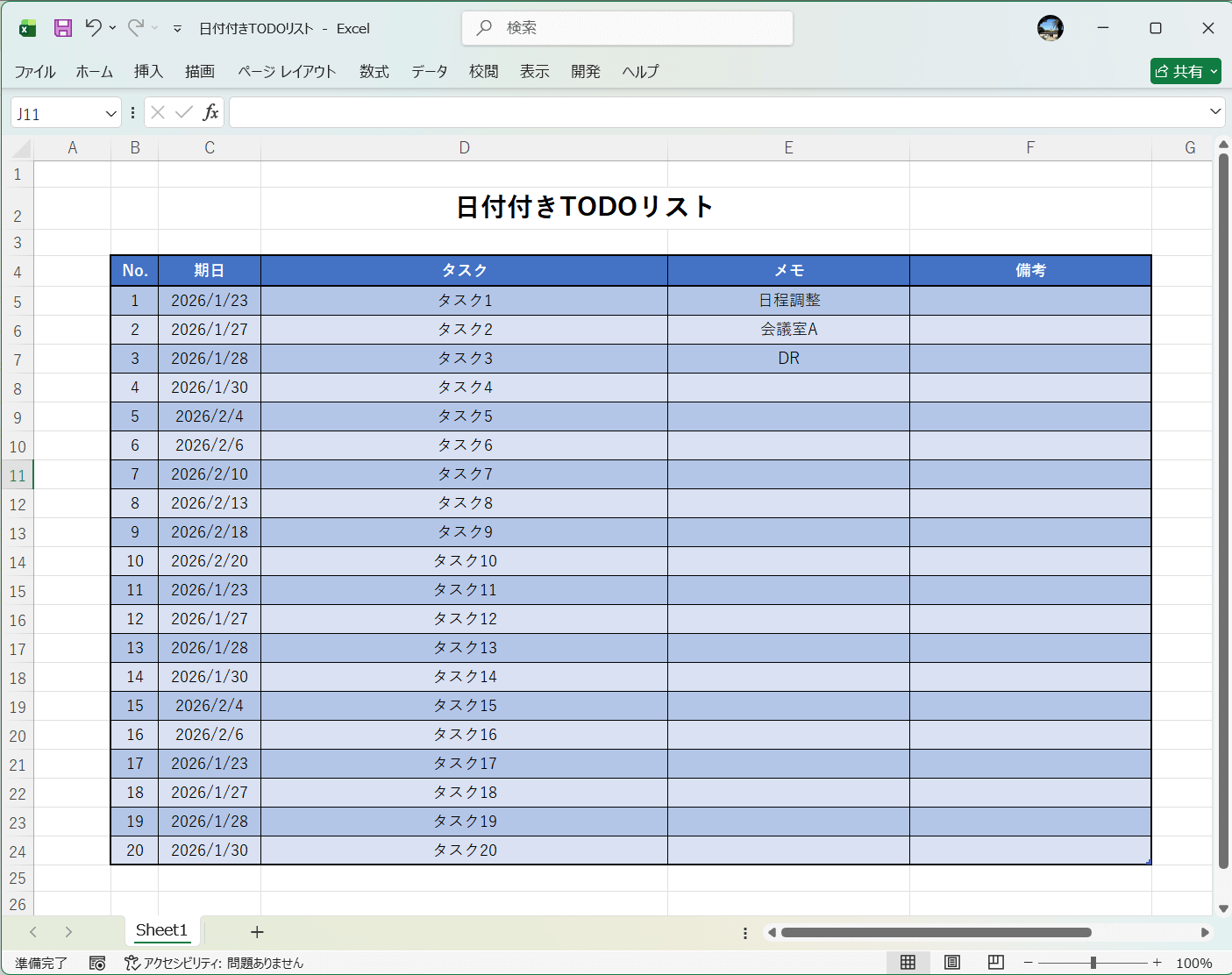The width and height of the screenshot is (1232, 975).
Task: Redo the last action
Action: point(133,27)
